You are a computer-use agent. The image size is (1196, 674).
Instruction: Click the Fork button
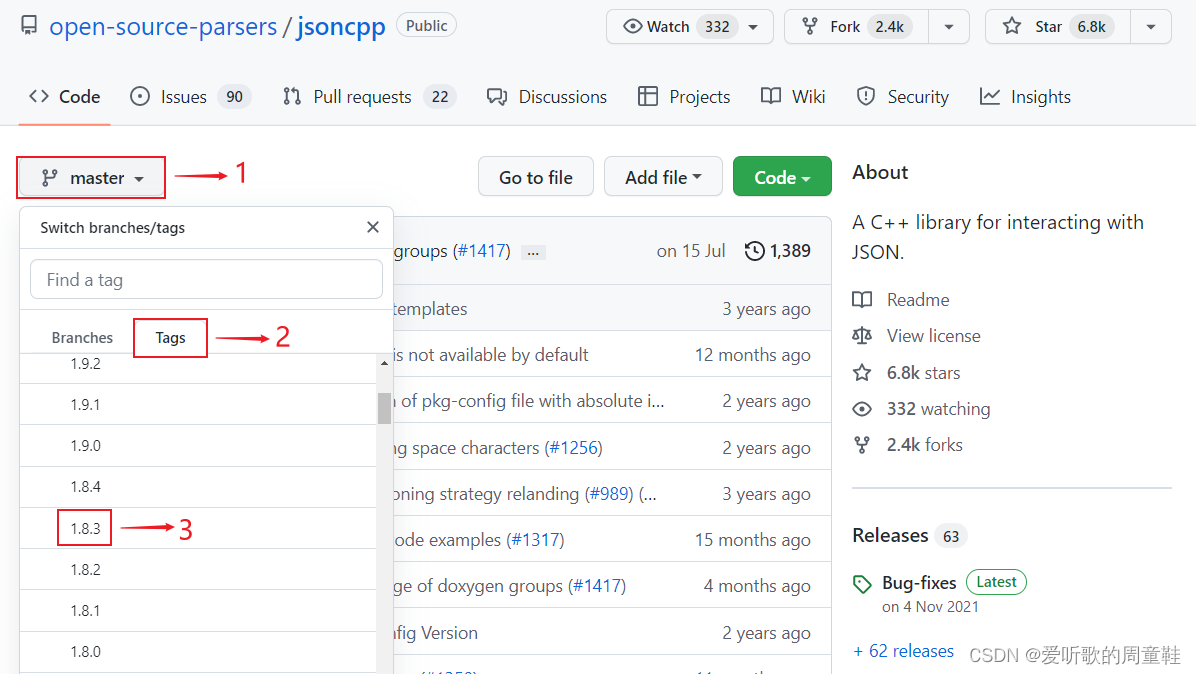tap(856, 27)
